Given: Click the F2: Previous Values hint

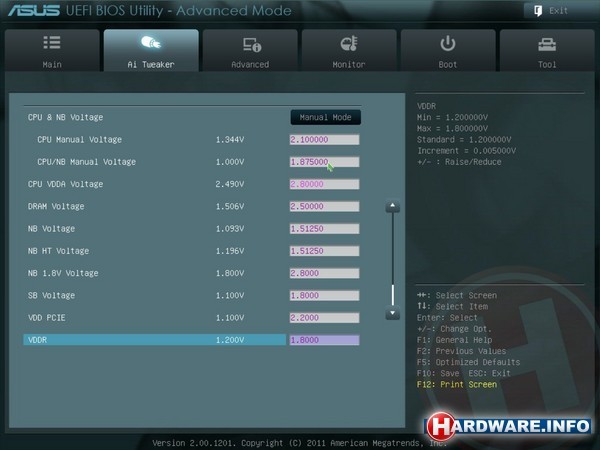Looking at the screenshot, I should coord(461,351).
